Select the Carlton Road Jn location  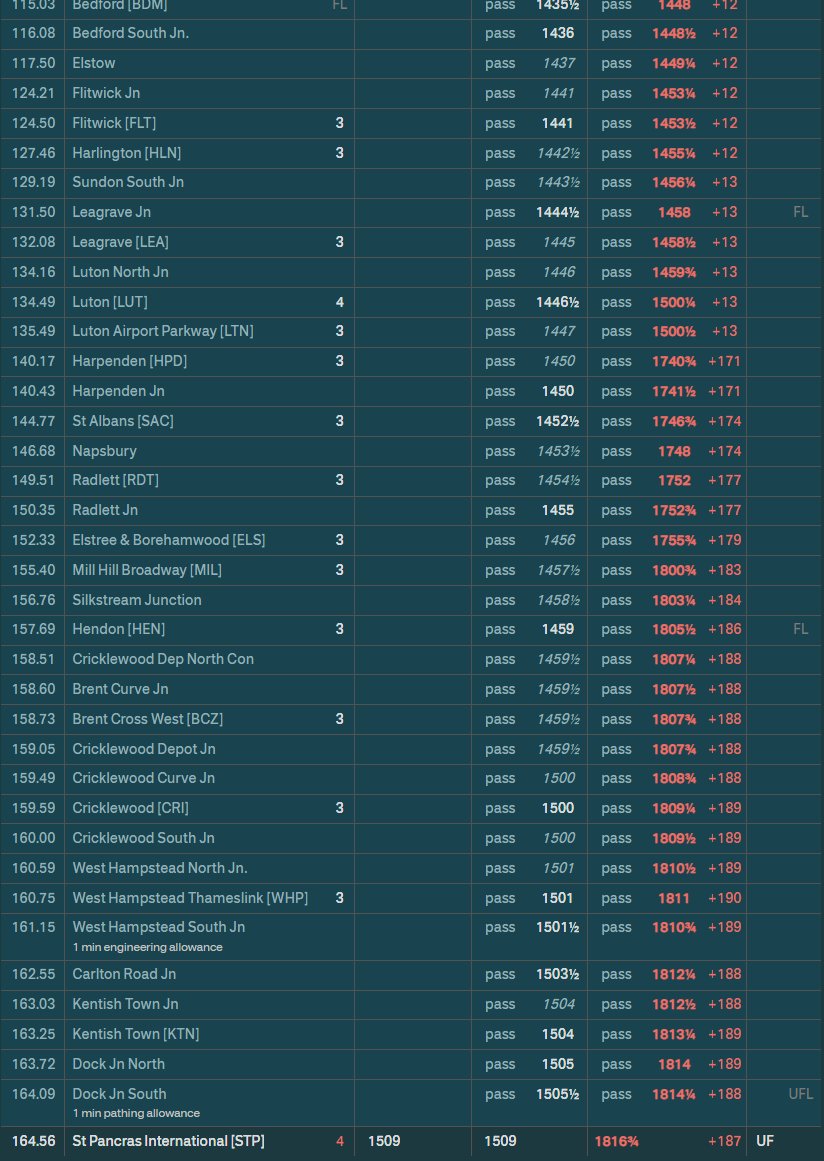(x=124, y=974)
